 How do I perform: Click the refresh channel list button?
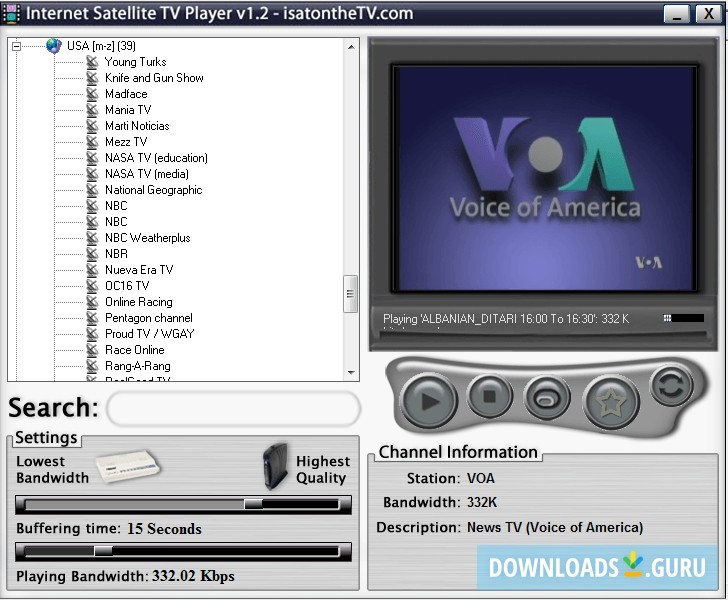click(671, 385)
